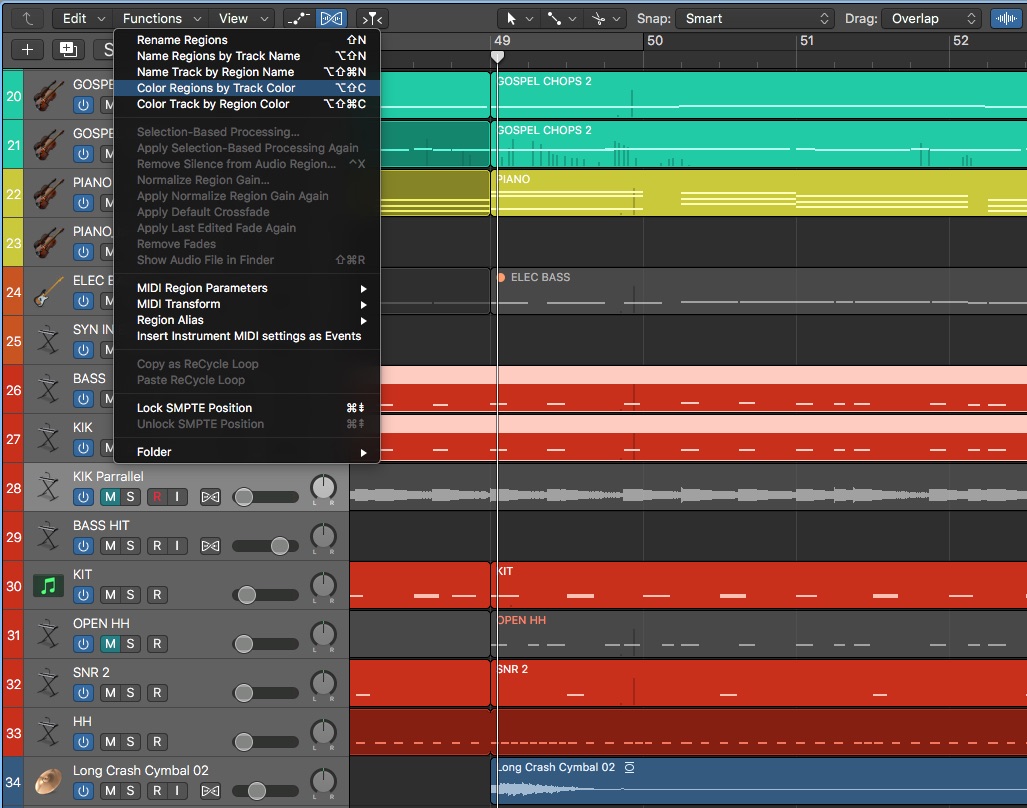Click the duplicate track button
Viewport: 1027px width, 808px height.
(67, 49)
